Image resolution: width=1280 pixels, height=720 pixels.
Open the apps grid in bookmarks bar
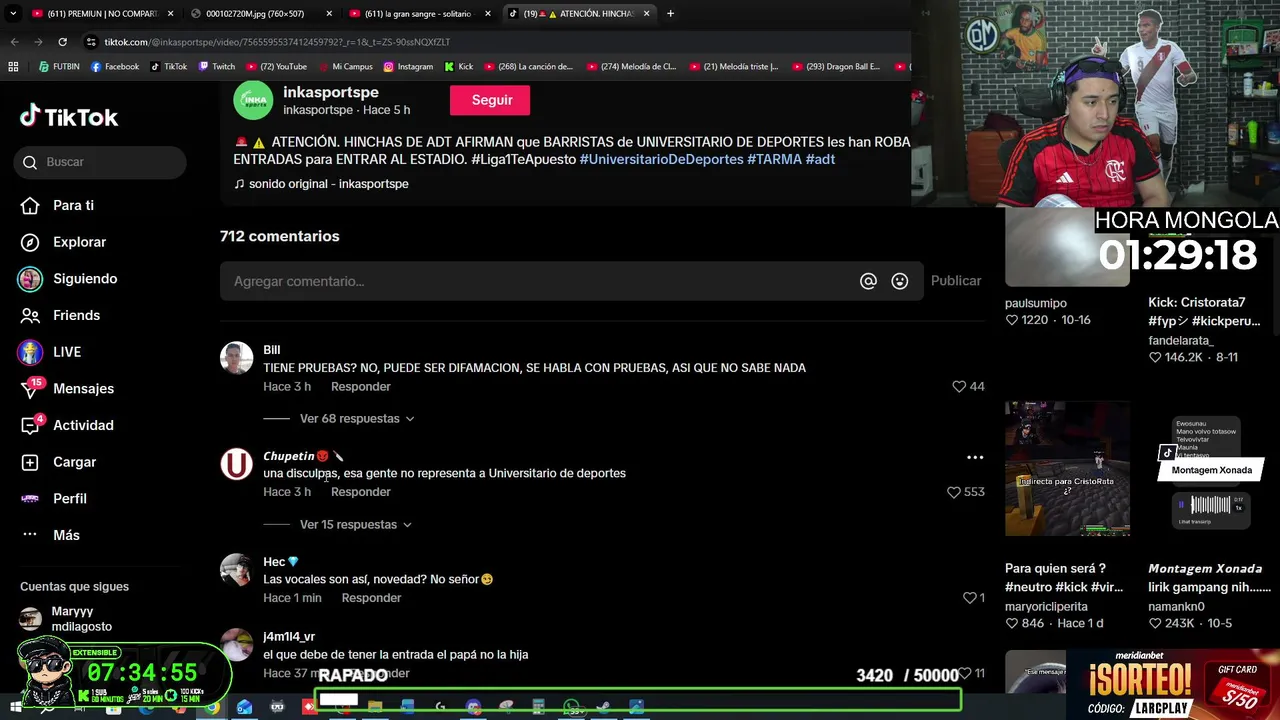click(13, 67)
